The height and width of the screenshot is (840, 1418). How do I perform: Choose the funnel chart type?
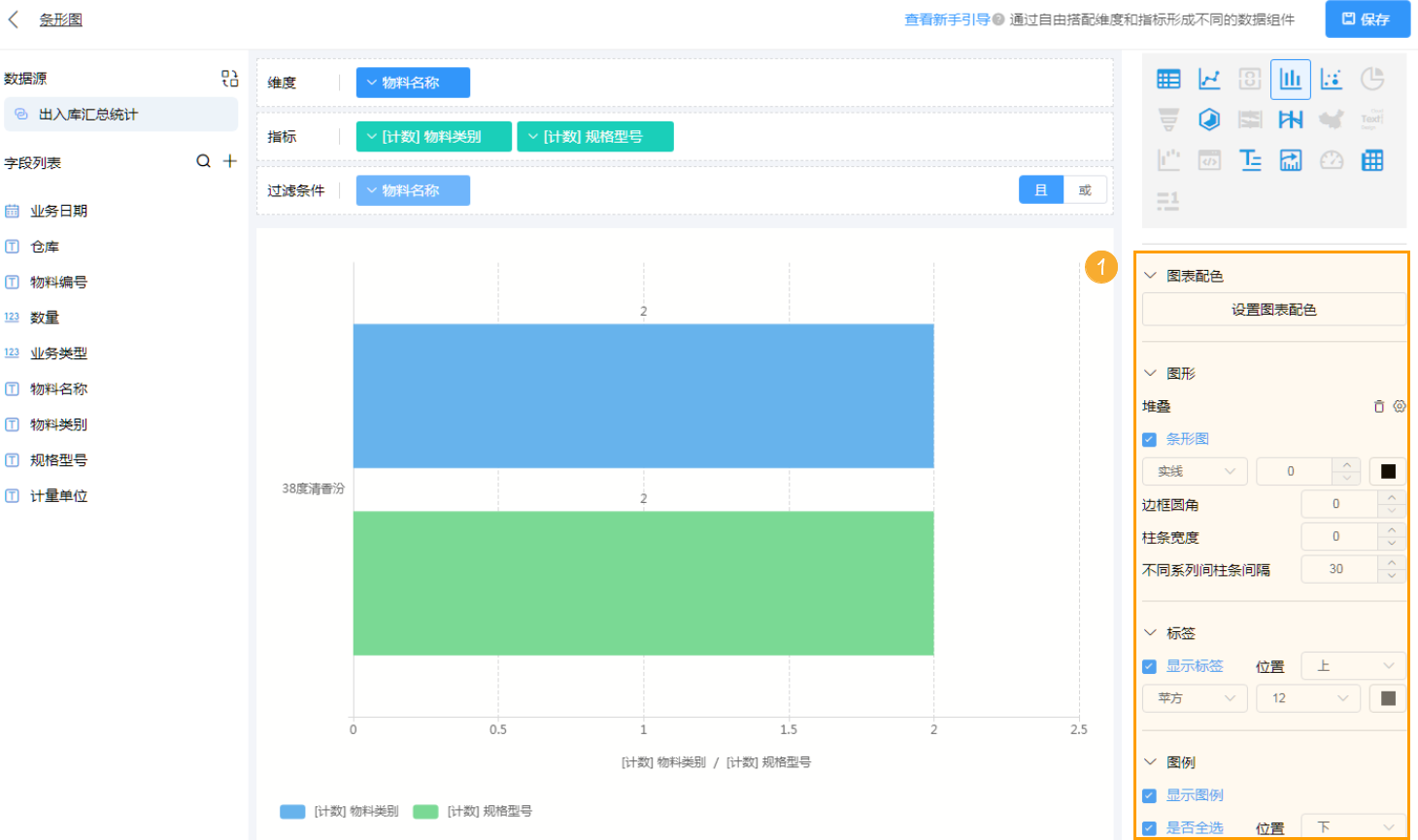pyautogui.click(x=1168, y=118)
